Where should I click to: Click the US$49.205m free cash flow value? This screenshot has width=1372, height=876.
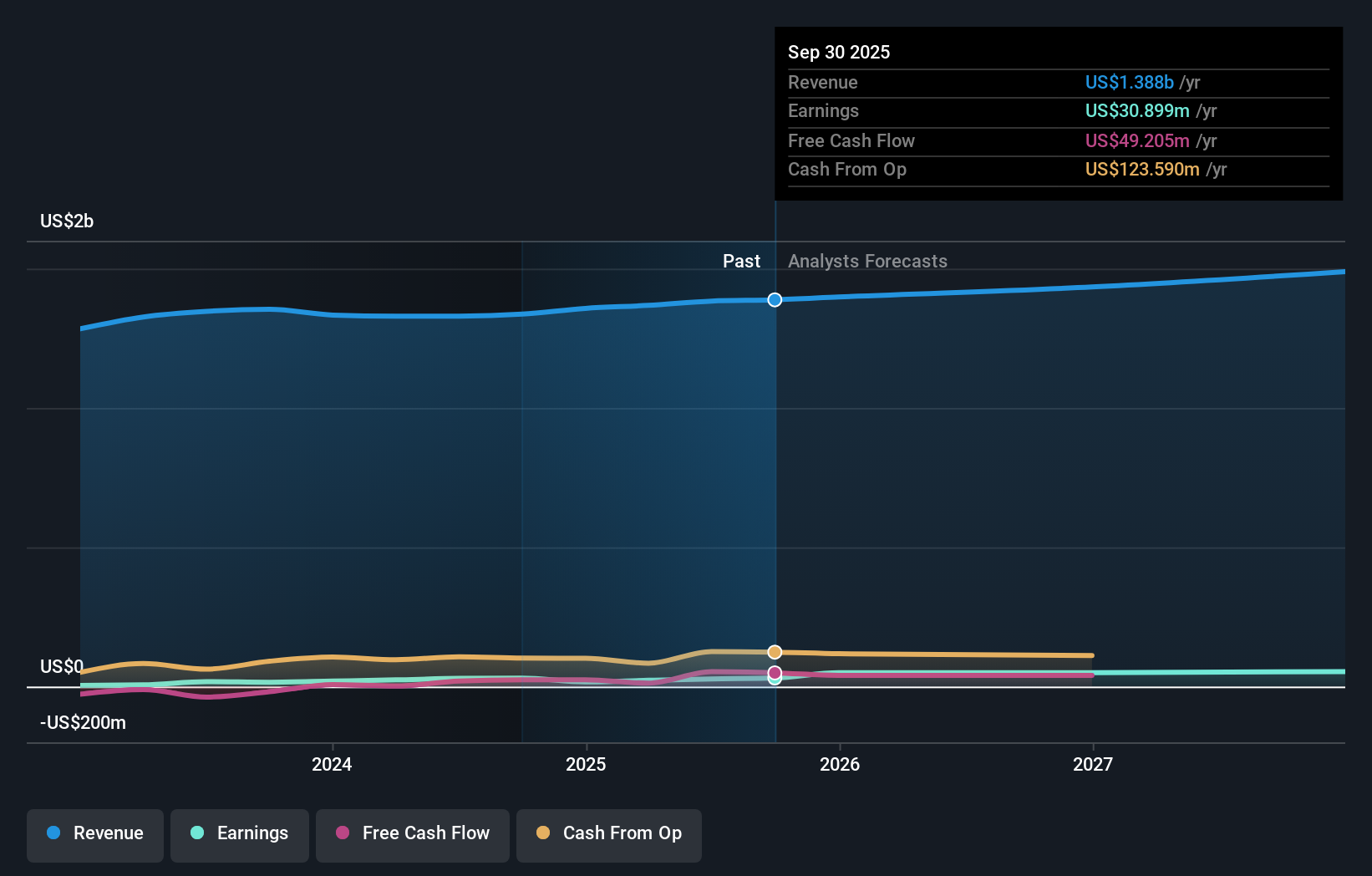(x=1137, y=140)
